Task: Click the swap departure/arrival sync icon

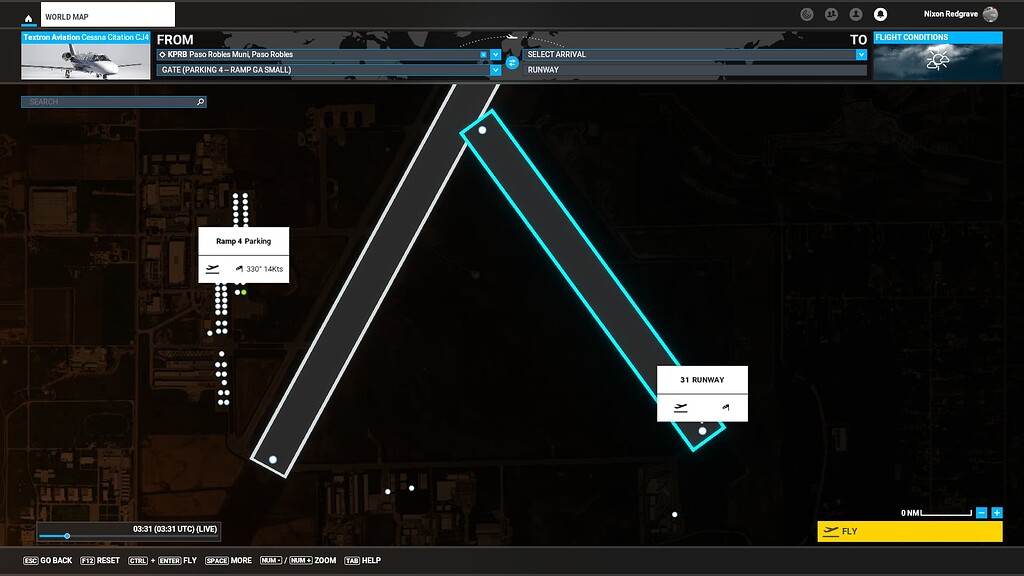Action: [512, 63]
